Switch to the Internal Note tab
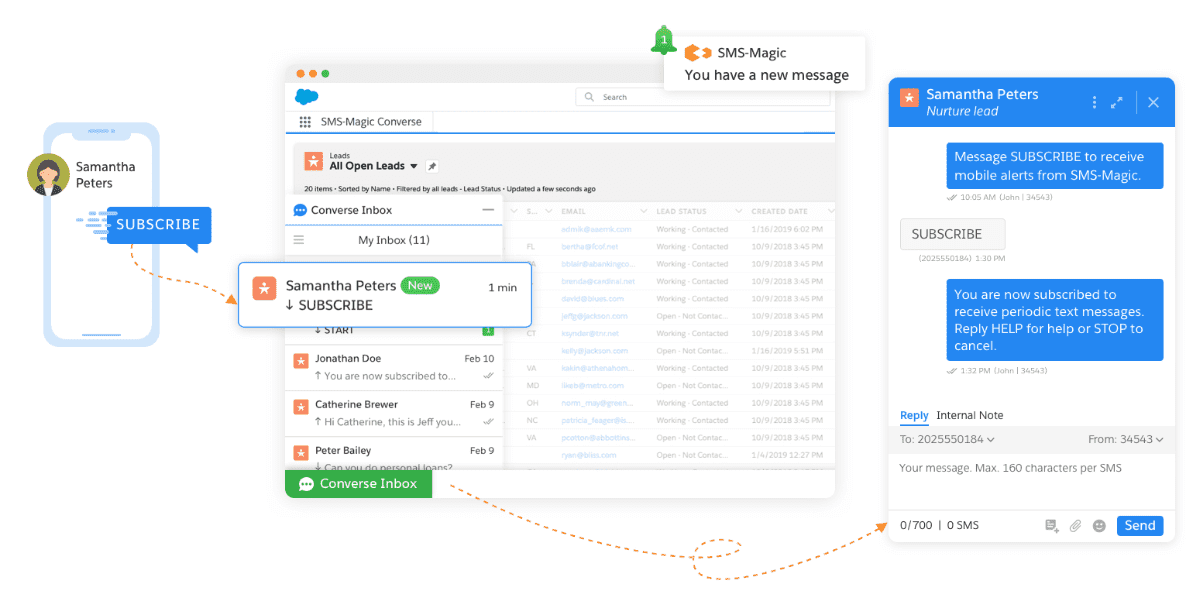The height and width of the screenshot is (598, 1202). pos(970,415)
